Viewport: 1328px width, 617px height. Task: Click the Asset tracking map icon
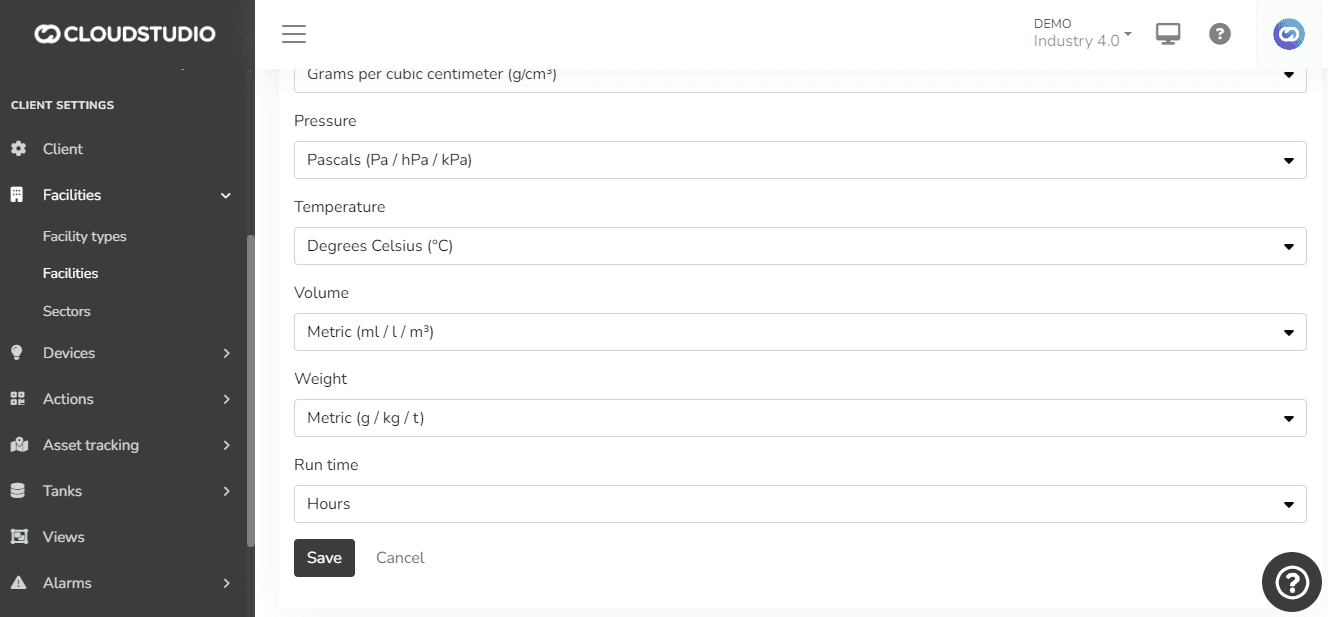(18, 445)
